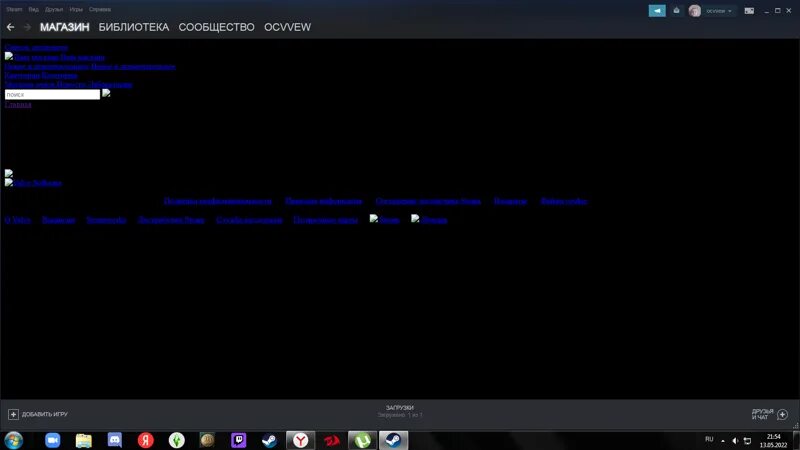Open uTorrent from the taskbar

362,440
